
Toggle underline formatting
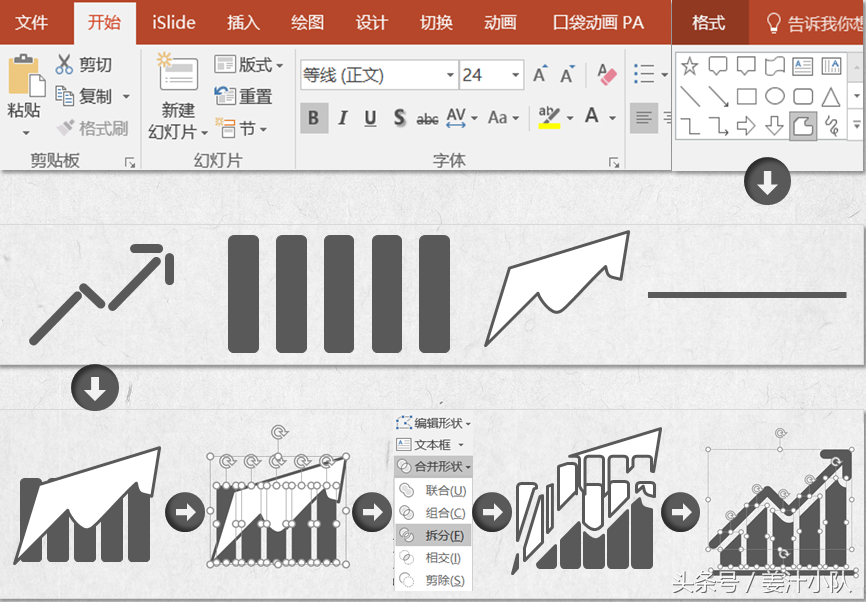371,118
